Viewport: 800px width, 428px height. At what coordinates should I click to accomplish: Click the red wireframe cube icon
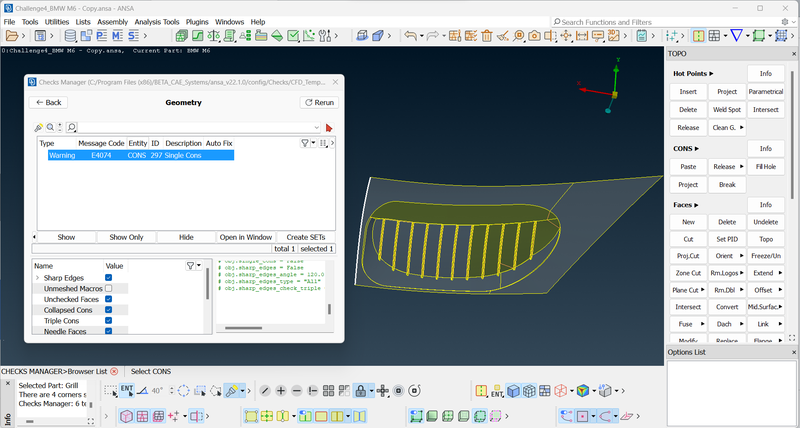[561, 391]
